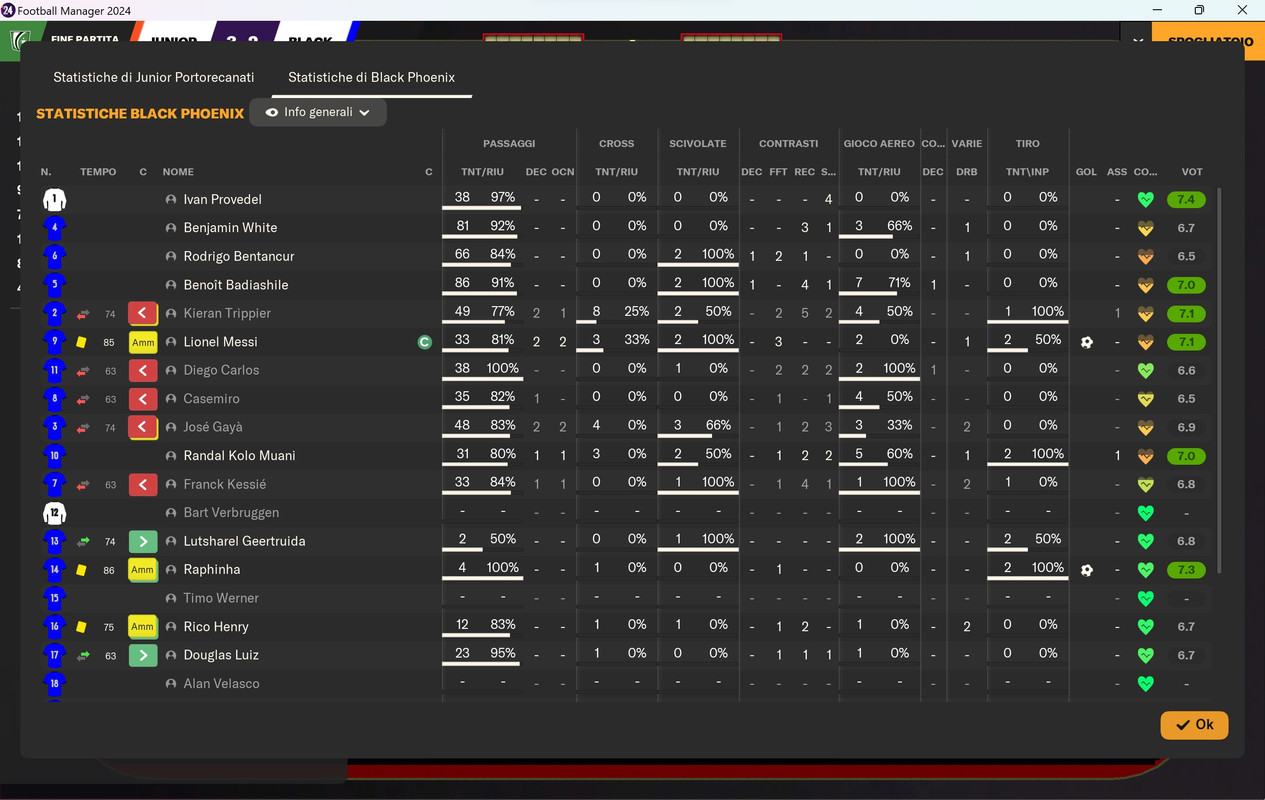Select the Statistiche di Black Phoenix tab
Viewport: 1265px width, 800px height.
[371, 77]
